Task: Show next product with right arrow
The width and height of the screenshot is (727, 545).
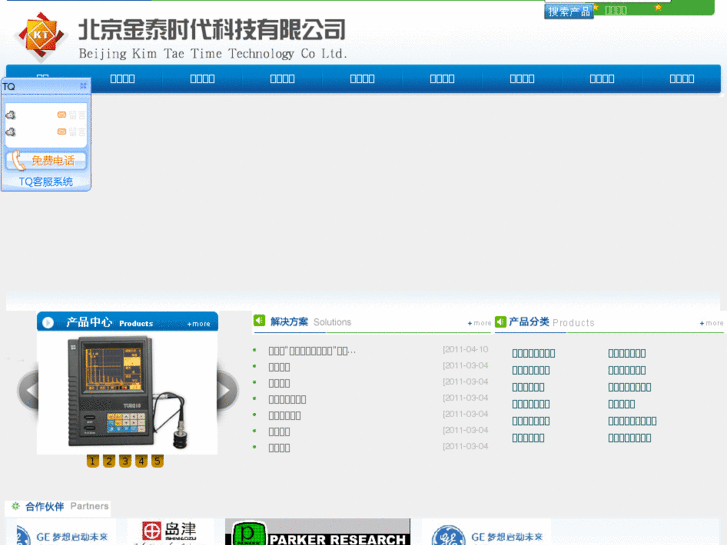Action: coord(226,391)
